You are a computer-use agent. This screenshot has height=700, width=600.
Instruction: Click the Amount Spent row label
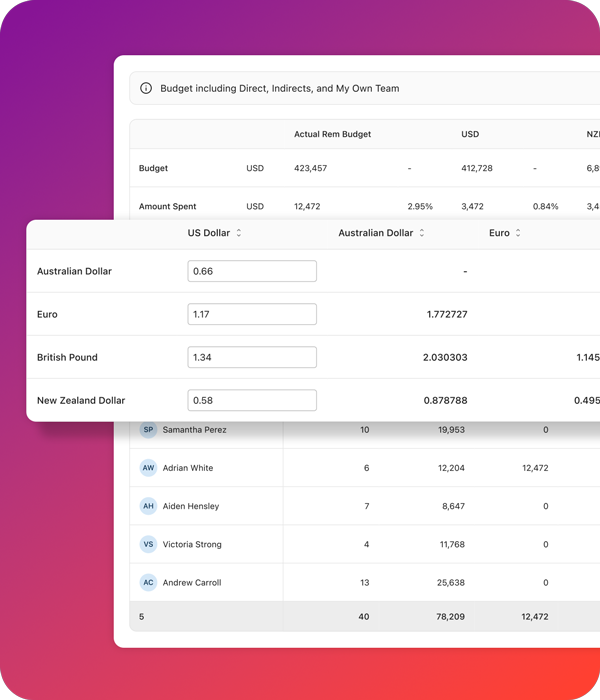168,206
